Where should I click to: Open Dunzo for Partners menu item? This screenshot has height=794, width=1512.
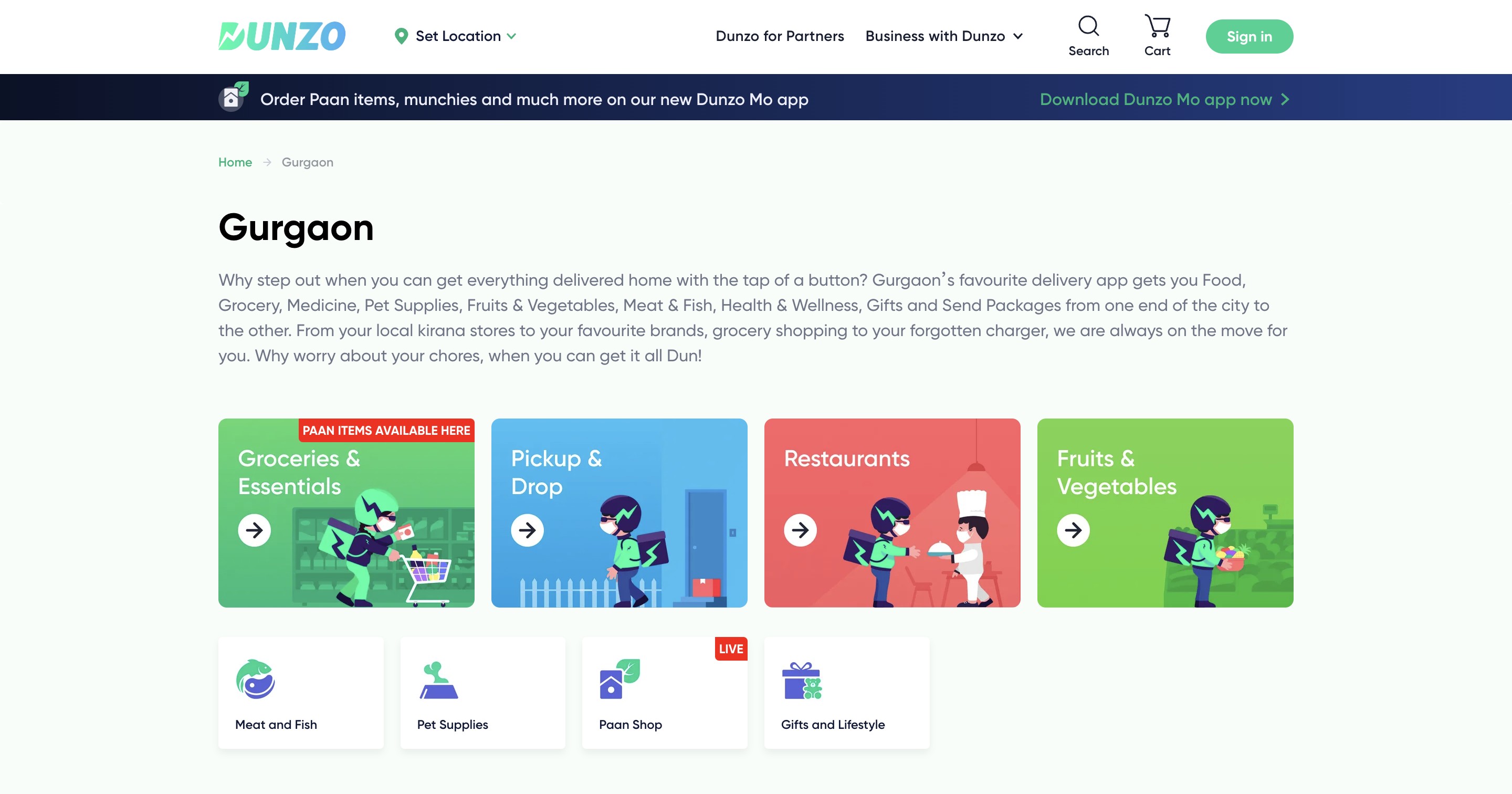780,36
